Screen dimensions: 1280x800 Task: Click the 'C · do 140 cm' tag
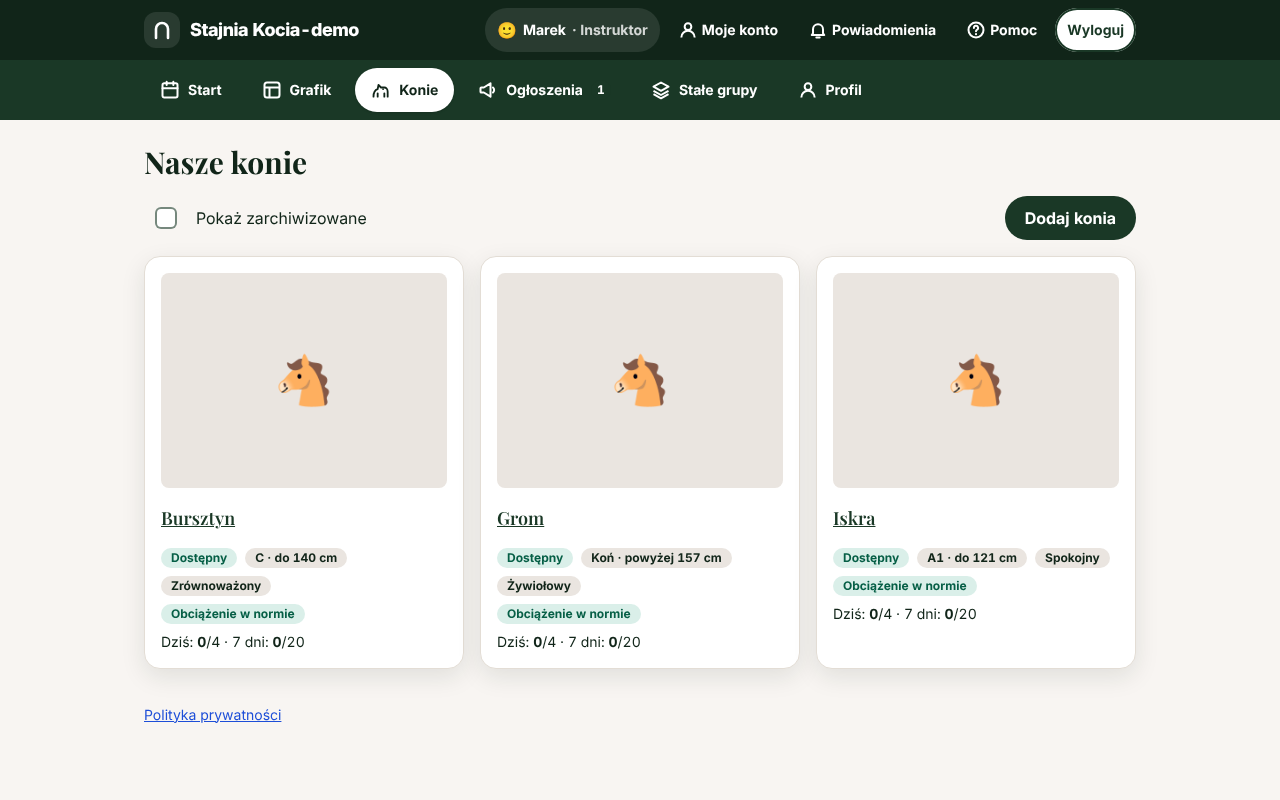(296, 558)
